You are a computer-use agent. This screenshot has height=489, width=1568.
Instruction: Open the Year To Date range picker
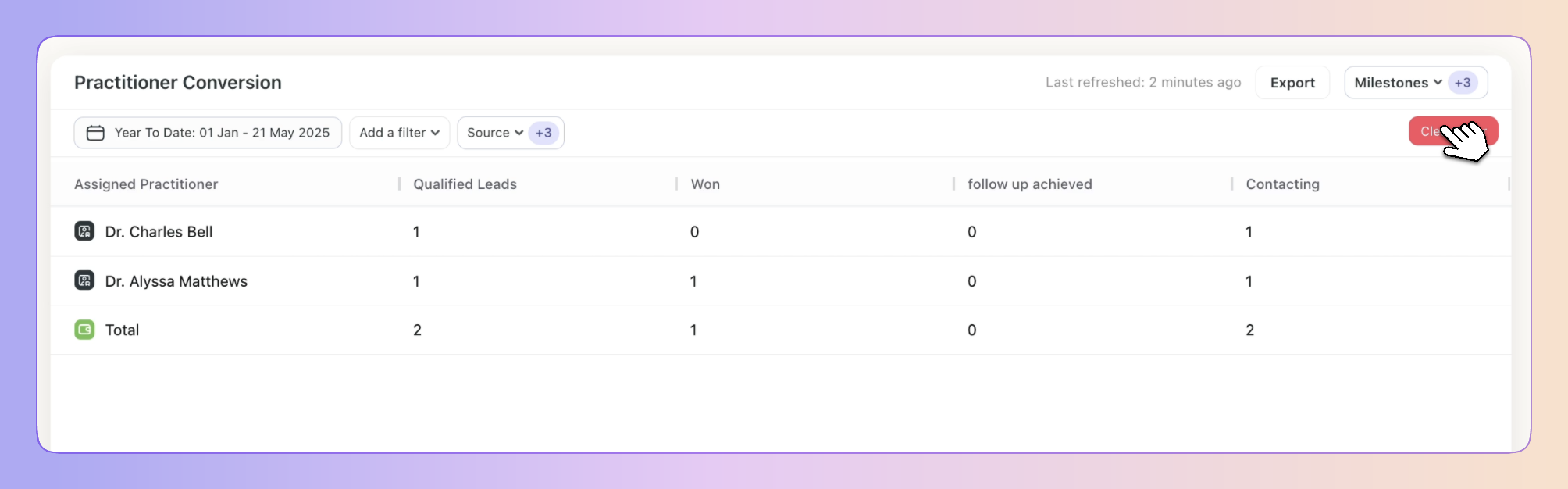(208, 133)
